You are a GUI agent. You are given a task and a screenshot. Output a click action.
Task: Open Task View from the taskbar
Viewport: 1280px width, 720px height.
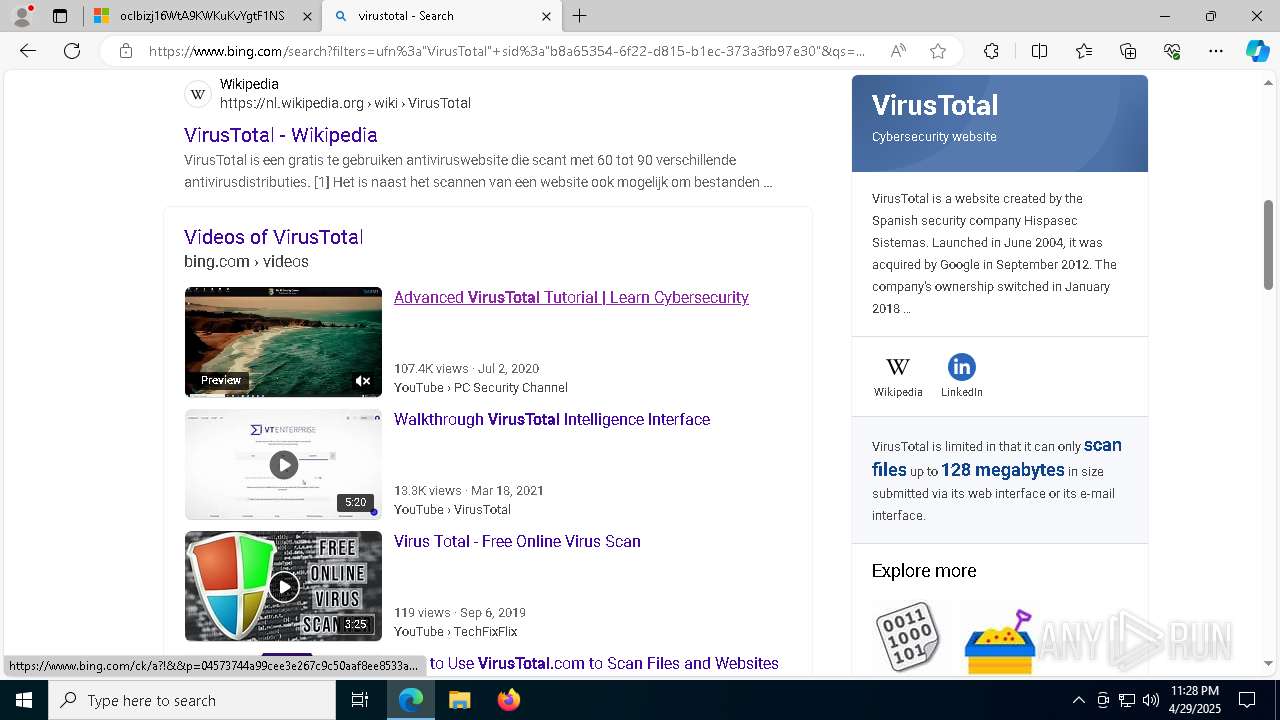click(360, 700)
